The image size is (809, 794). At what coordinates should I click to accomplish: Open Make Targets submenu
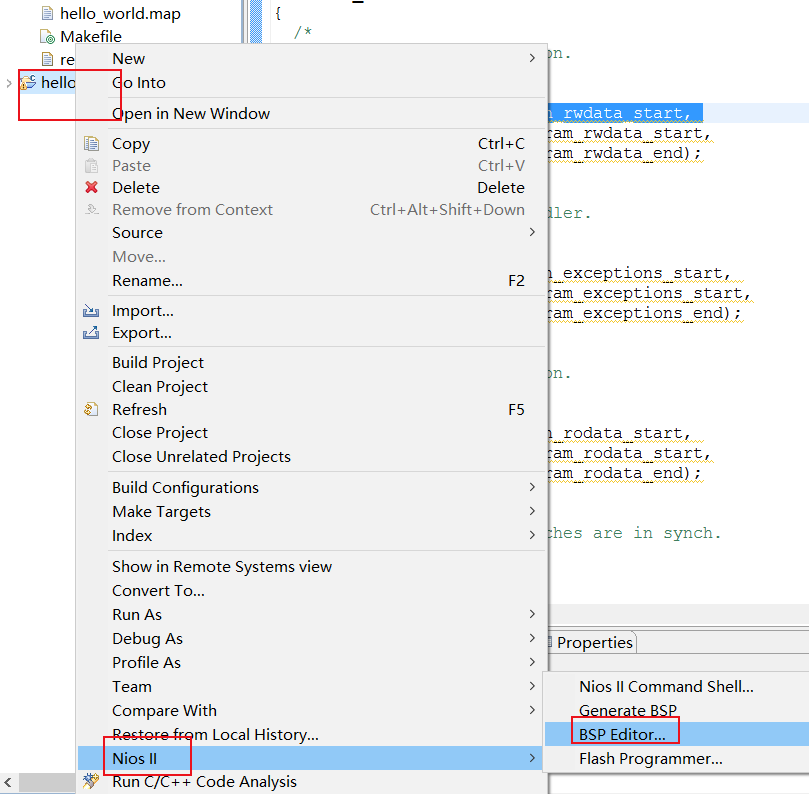coord(312,512)
